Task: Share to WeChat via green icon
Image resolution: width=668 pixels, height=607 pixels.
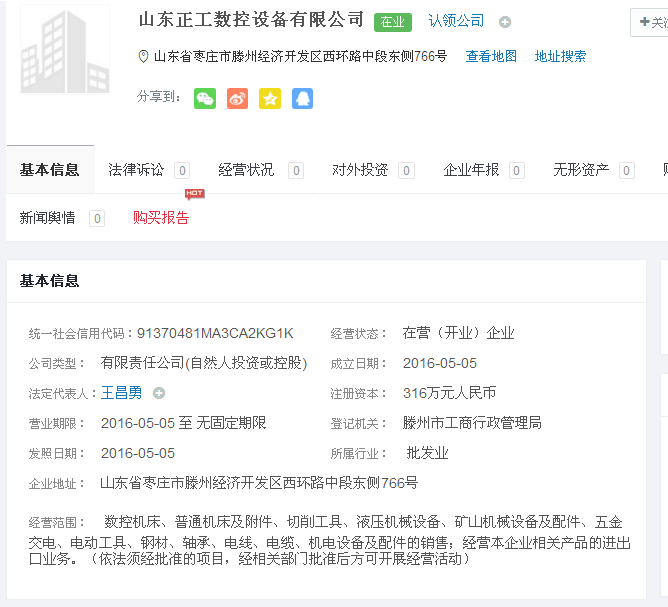Action: [204, 98]
